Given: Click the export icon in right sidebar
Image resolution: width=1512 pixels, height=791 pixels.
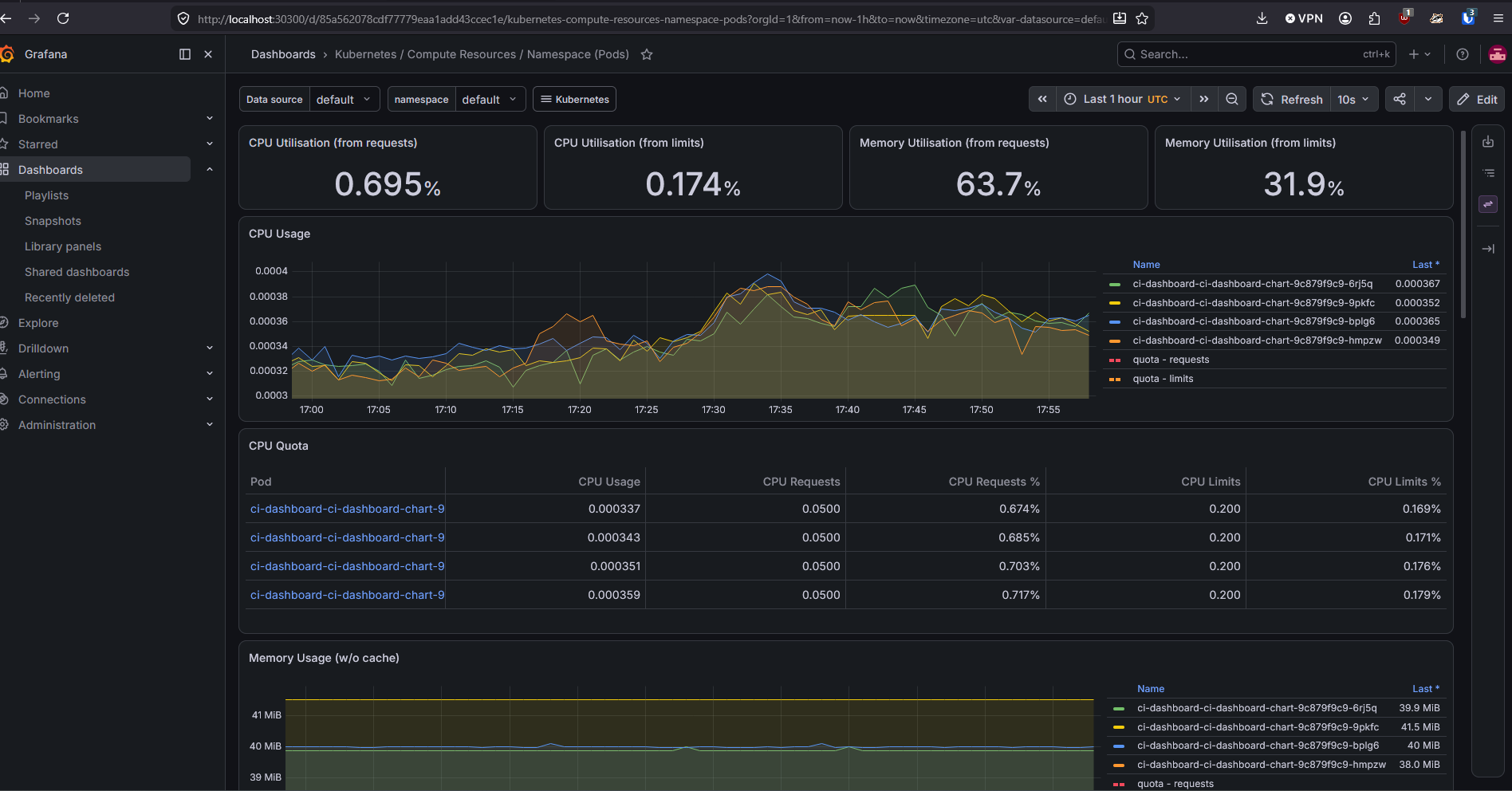Looking at the screenshot, I should coord(1488,142).
